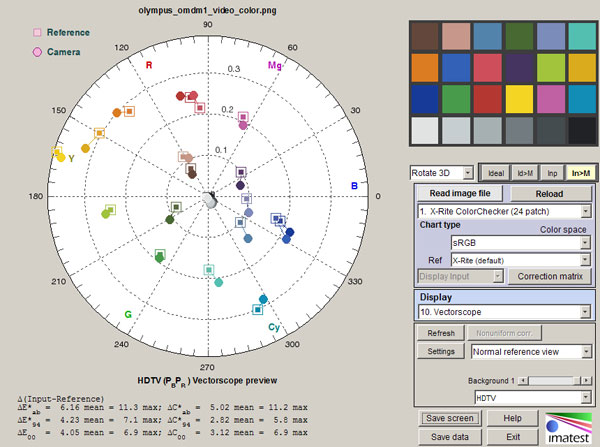Screen dimensions: 600x447
Task: Click the bright yellow patch in third row
Action: click(519, 99)
